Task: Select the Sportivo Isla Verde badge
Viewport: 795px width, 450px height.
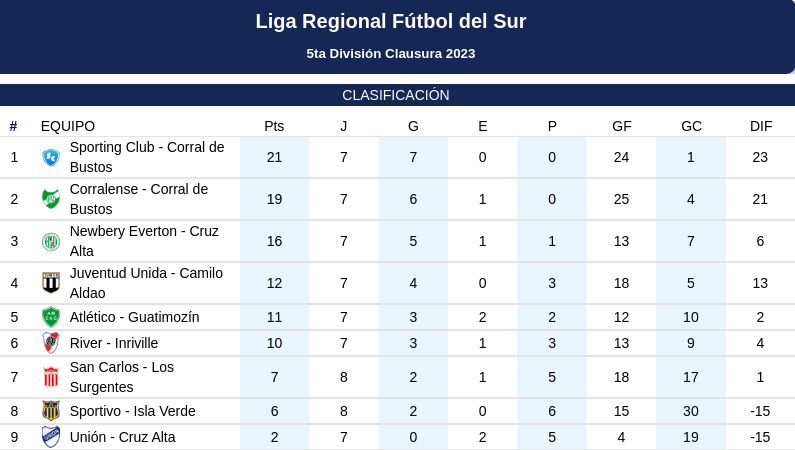Action: coord(51,411)
